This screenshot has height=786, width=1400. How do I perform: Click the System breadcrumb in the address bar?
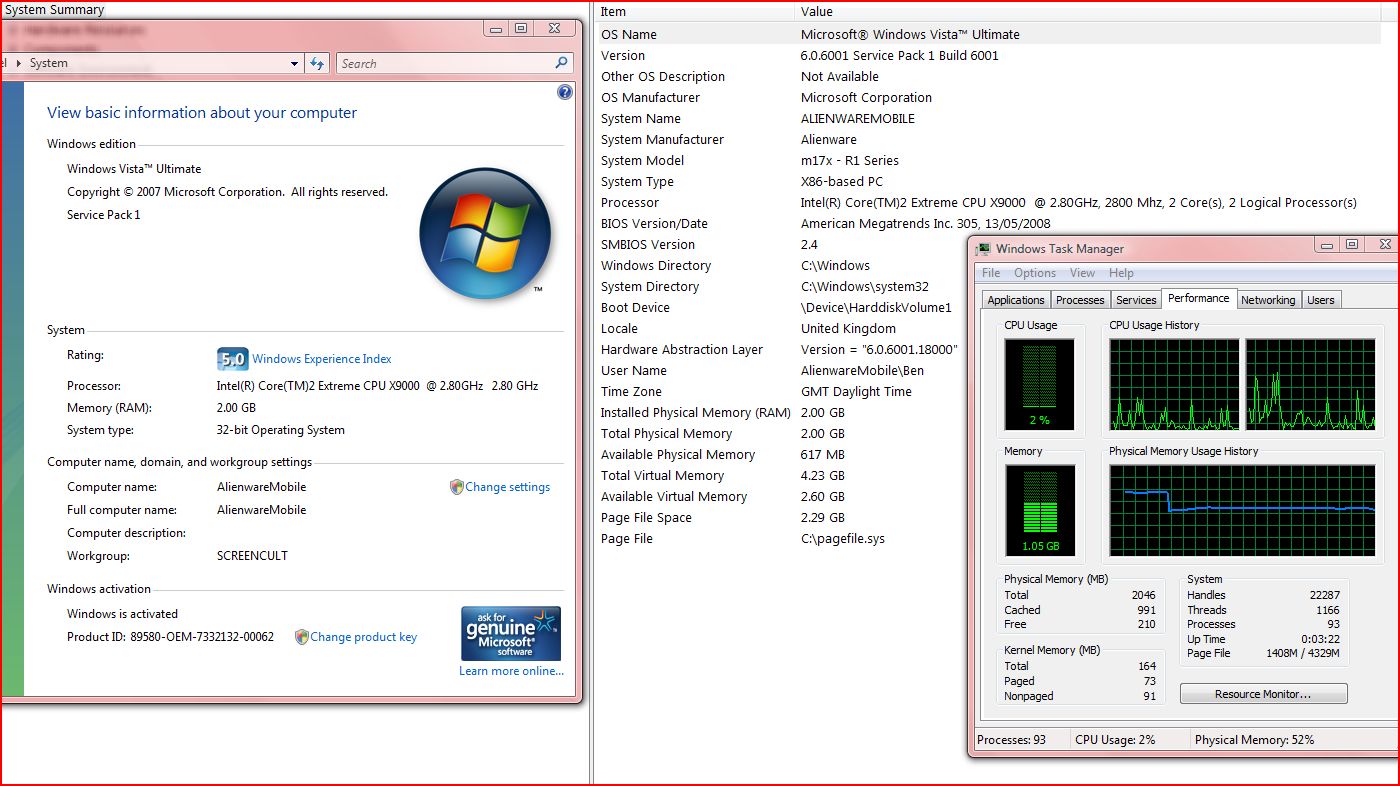48,63
